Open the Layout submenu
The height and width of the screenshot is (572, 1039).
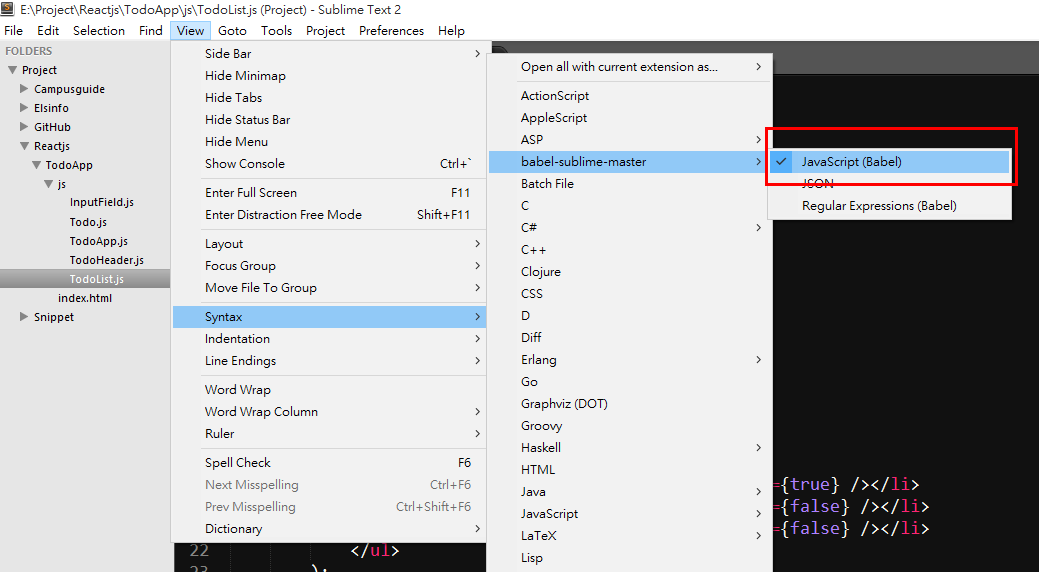(x=329, y=243)
